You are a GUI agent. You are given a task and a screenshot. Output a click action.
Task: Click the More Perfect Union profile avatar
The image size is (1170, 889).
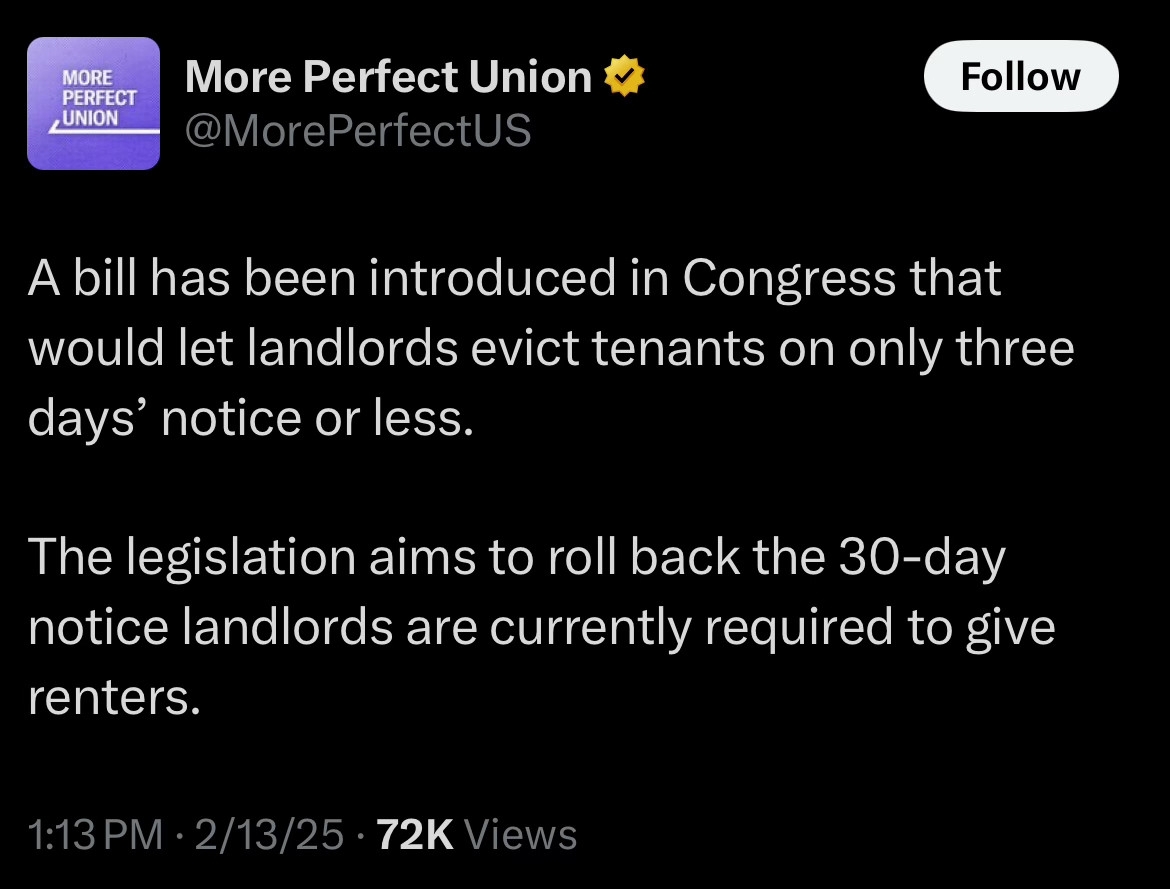tap(93, 103)
